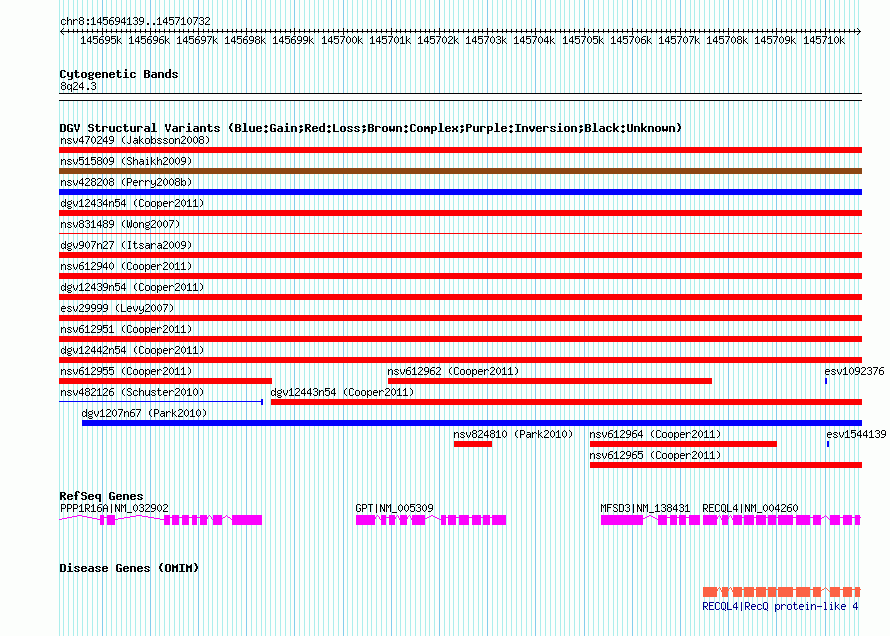Screen dimensions: 890x636
Task: Click the 145700k ruler tick label
Action: (x=342, y=40)
